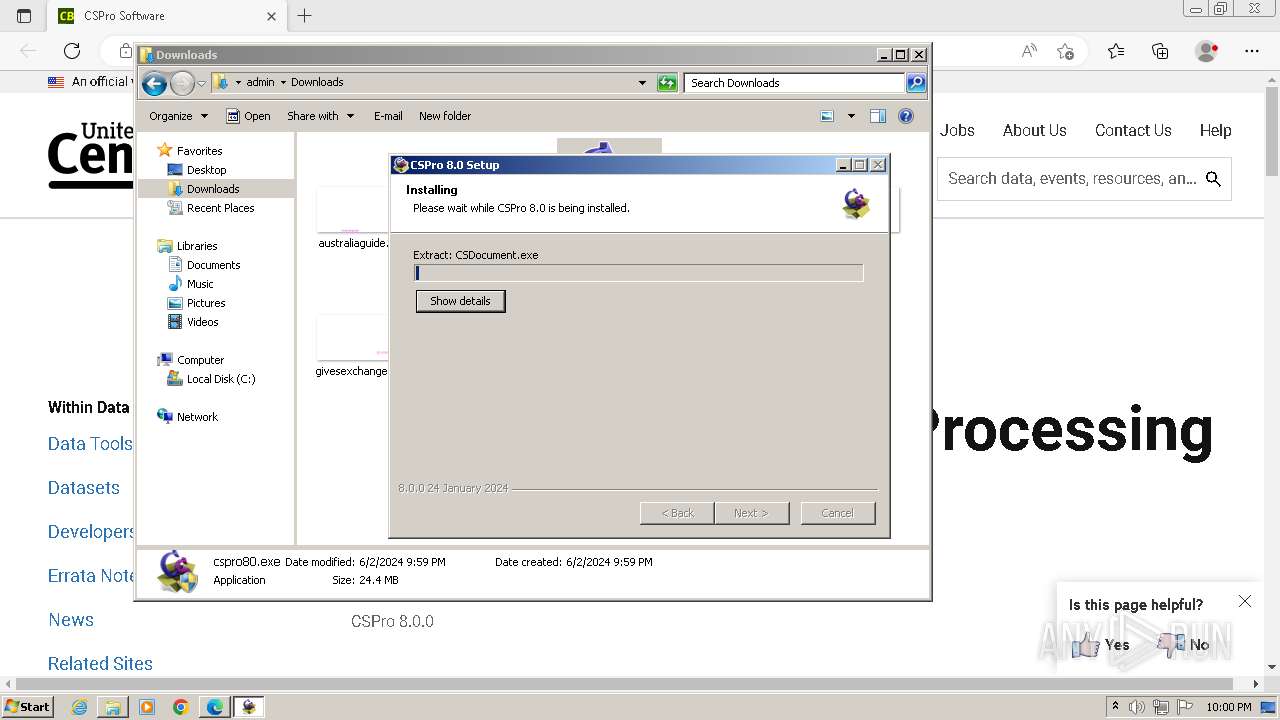Click the admin breadcrumb in address bar

(260, 83)
